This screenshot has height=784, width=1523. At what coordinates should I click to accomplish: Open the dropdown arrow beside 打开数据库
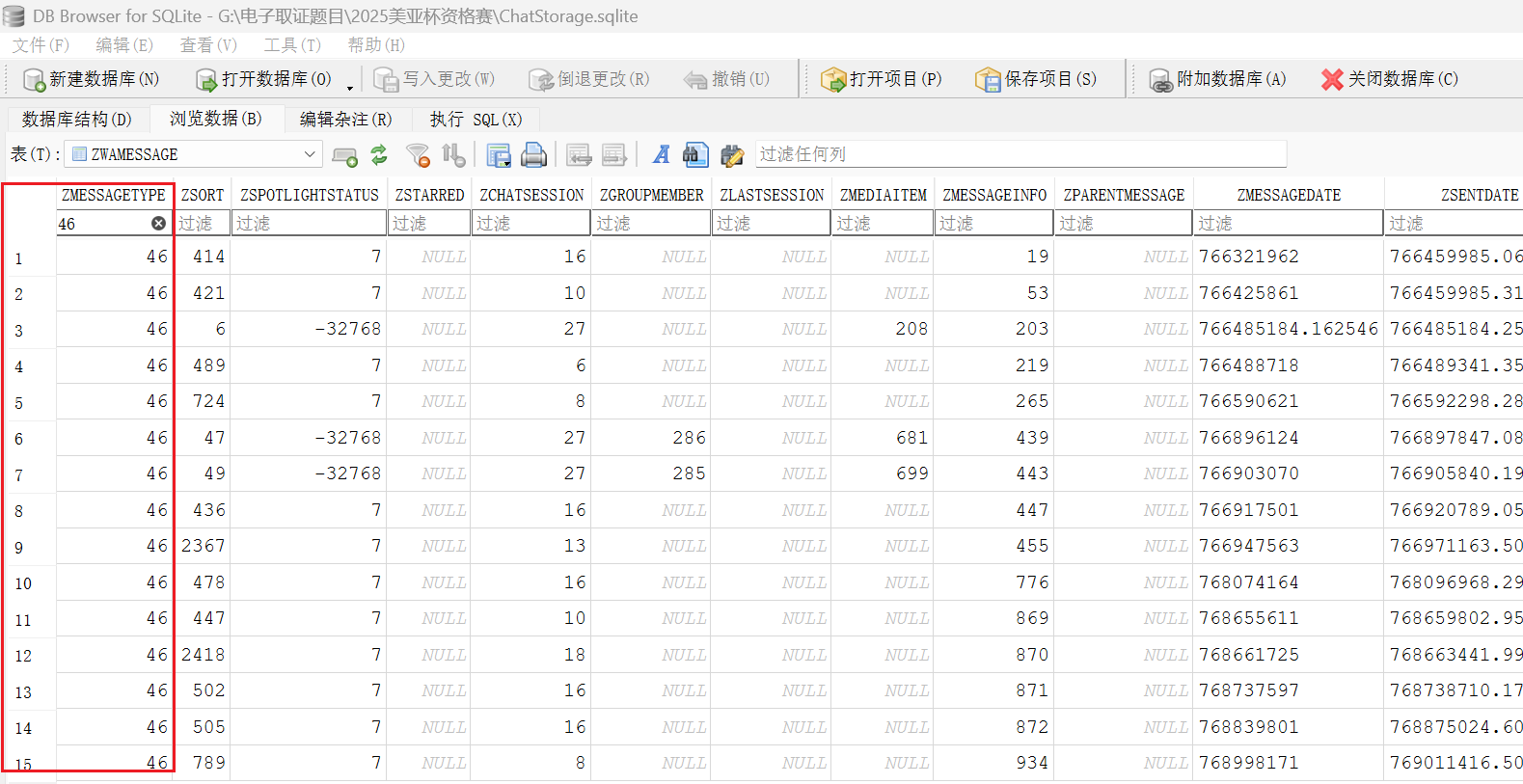point(350,86)
